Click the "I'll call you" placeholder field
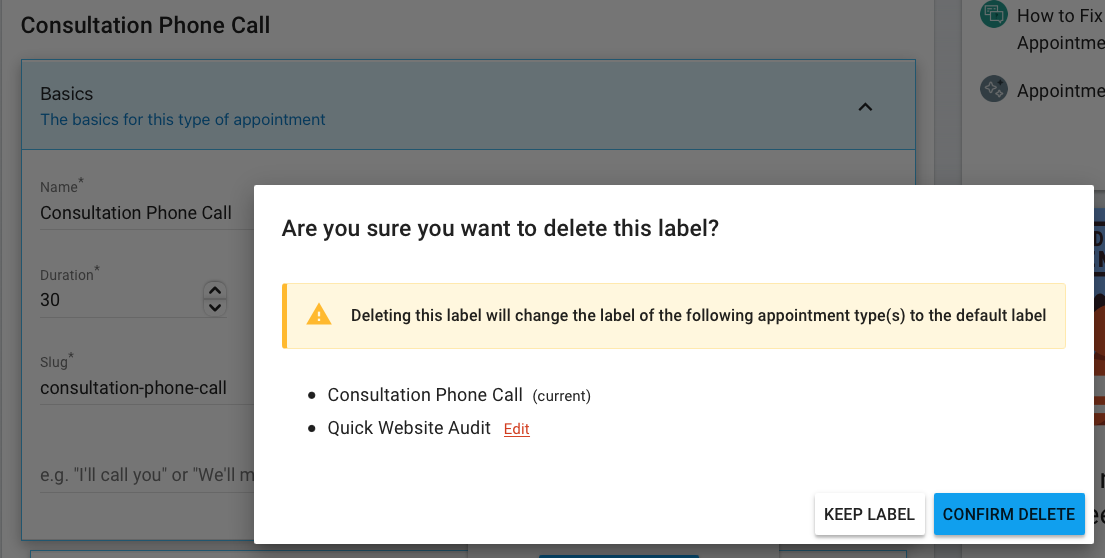Viewport: 1105px width, 558px height. click(x=140, y=475)
